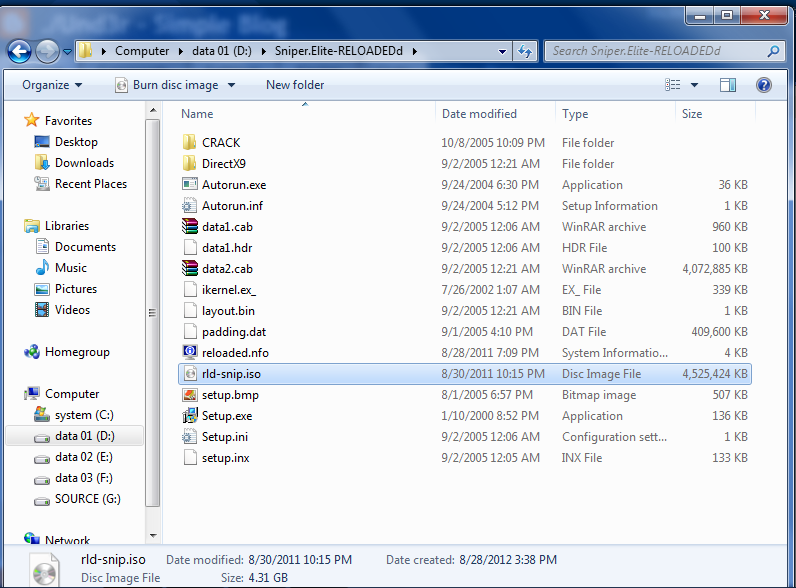
Task: Click the navigation pane scroll-up arrow
Action: 153,110
